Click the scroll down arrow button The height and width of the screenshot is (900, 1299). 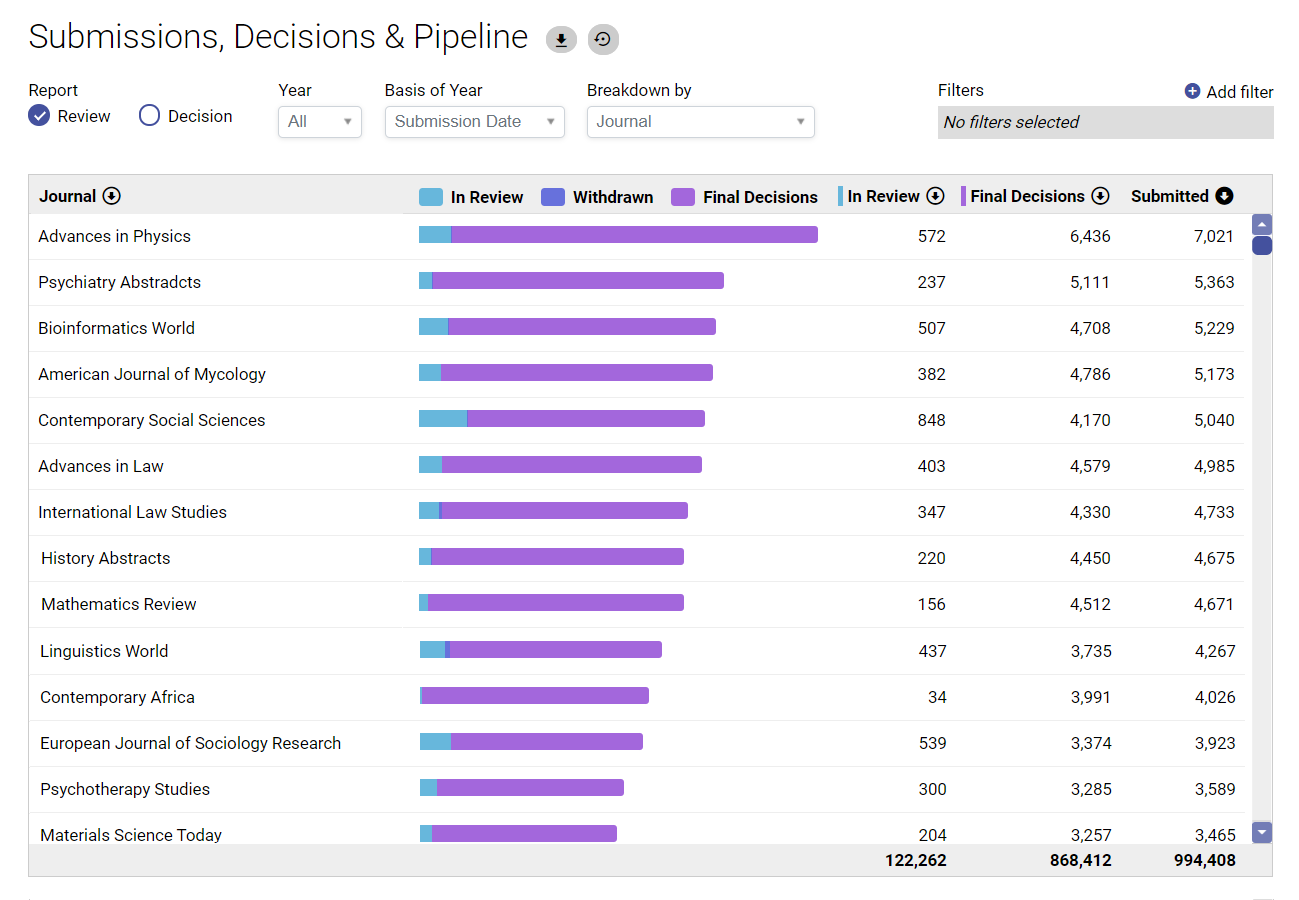coord(1262,832)
